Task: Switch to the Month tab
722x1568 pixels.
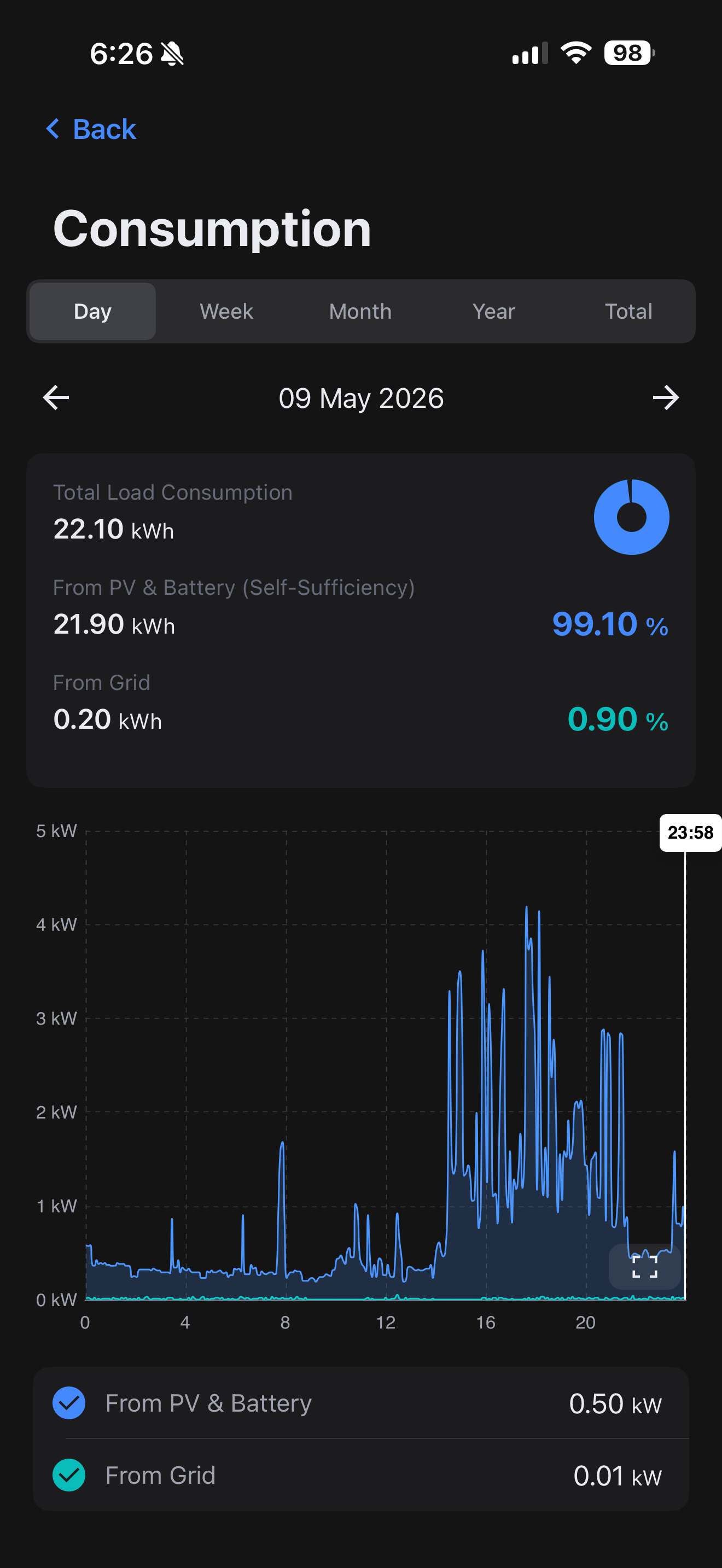Action: pos(360,311)
